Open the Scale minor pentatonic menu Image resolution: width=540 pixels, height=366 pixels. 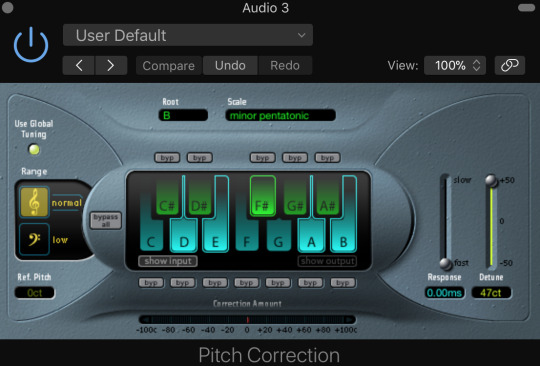pyautogui.click(x=280, y=115)
